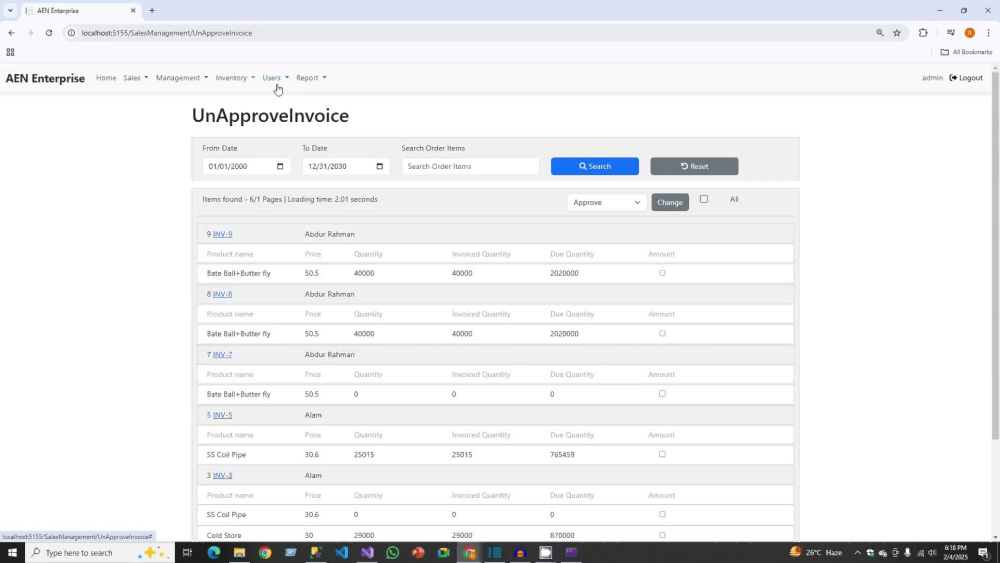Open a new browser tab
The image size is (1000, 563).
point(152,10)
